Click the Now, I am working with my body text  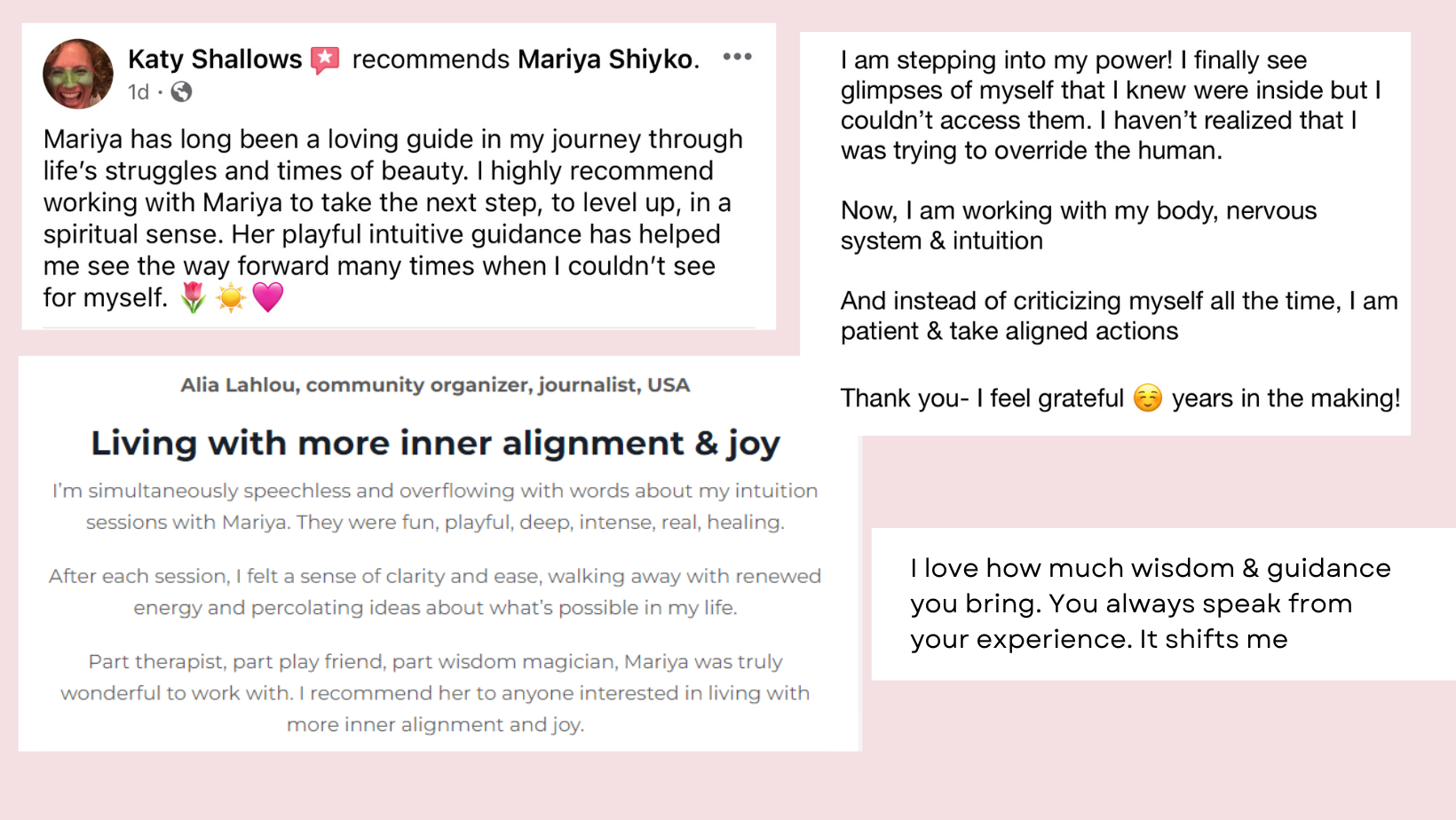click(1078, 225)
